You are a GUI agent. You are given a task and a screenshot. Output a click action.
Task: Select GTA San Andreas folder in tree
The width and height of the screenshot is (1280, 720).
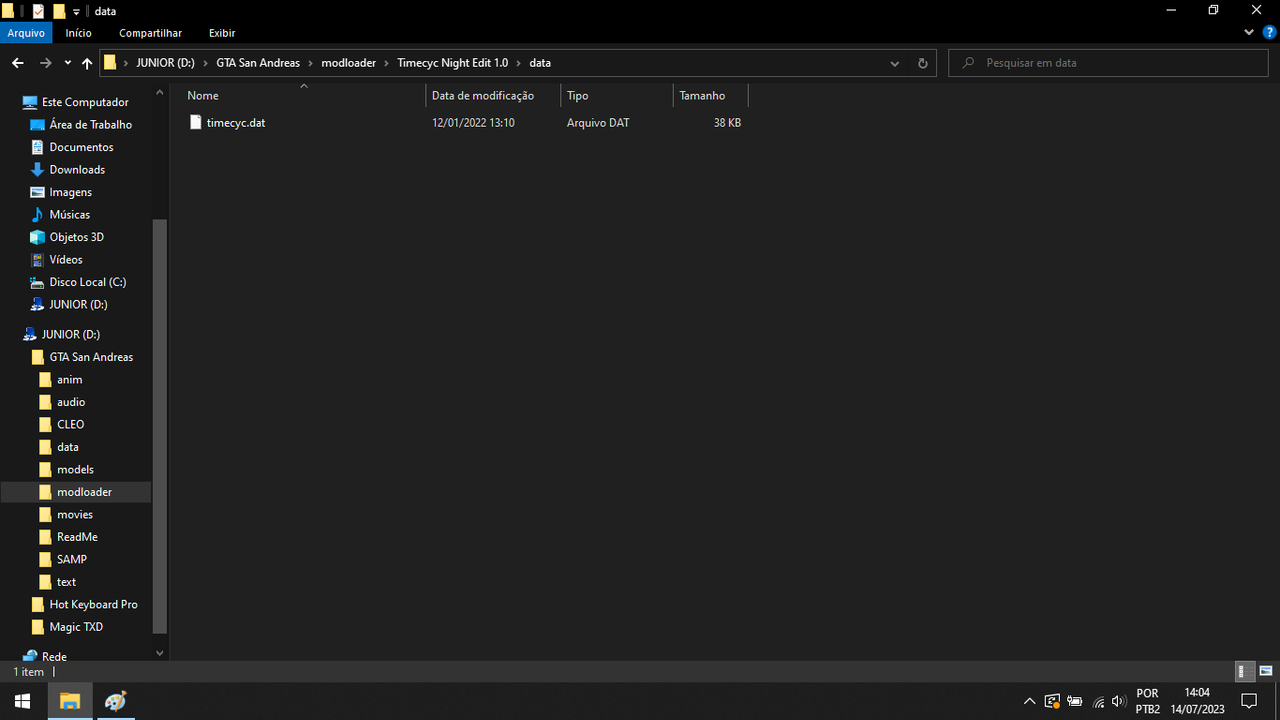[x=91, y=357]
